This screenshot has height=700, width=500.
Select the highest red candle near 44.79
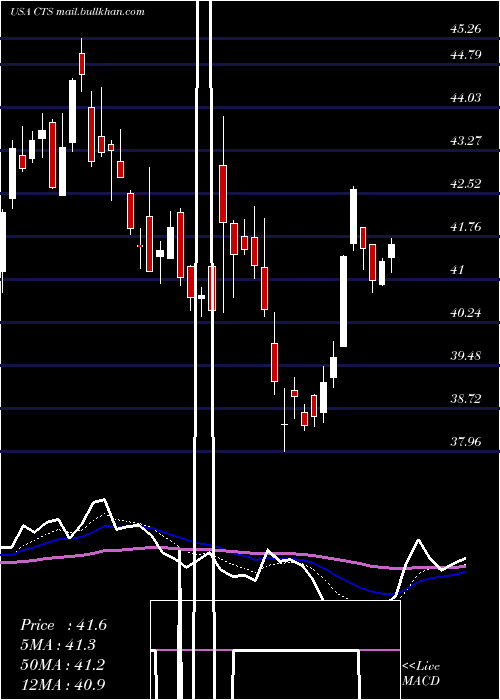(x=82, y=64)
